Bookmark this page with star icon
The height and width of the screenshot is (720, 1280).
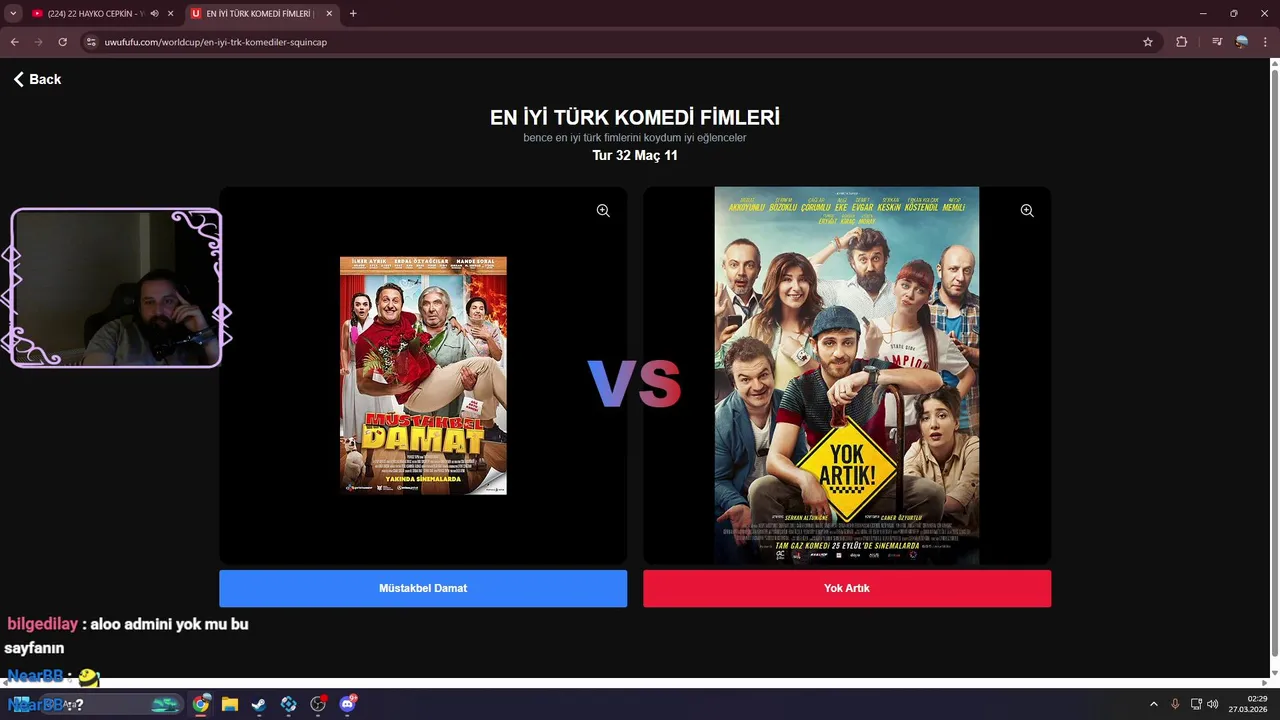1148,42
